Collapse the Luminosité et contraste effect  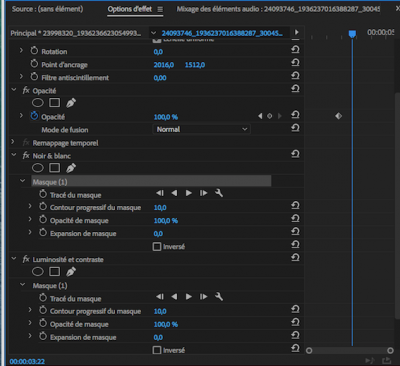pos(14,259)
